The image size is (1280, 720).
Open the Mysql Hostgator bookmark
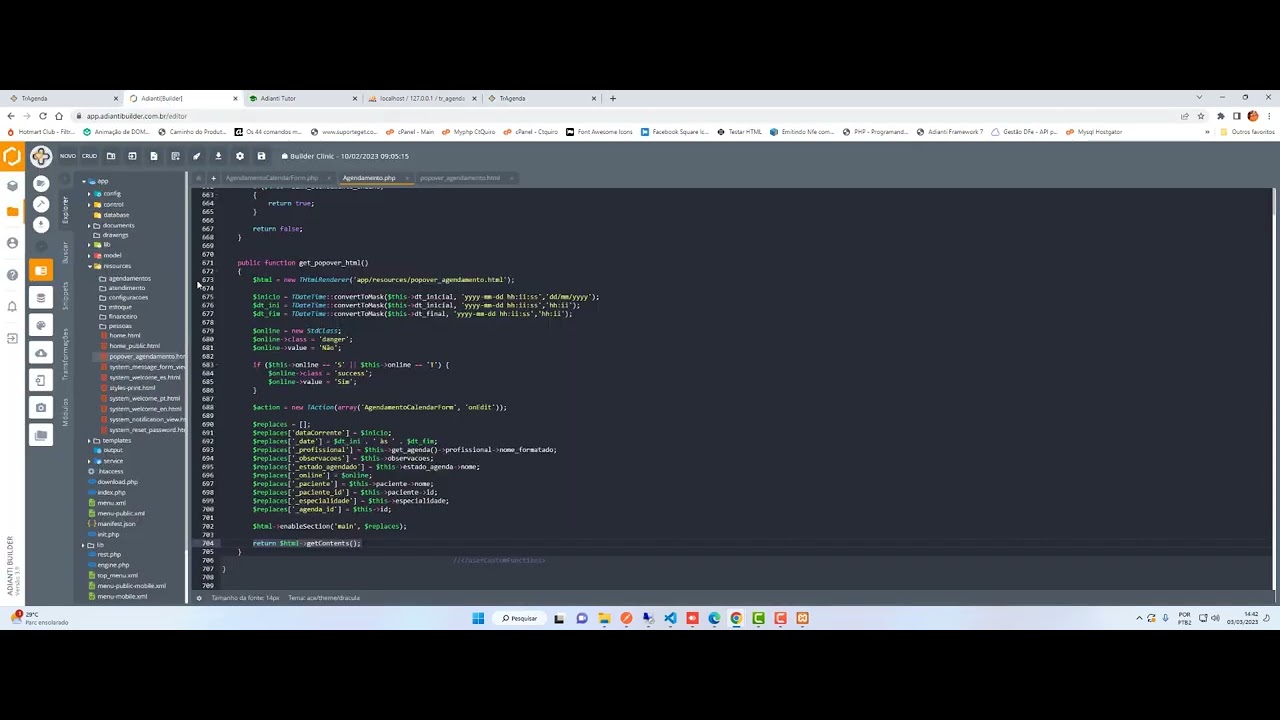1095,132
